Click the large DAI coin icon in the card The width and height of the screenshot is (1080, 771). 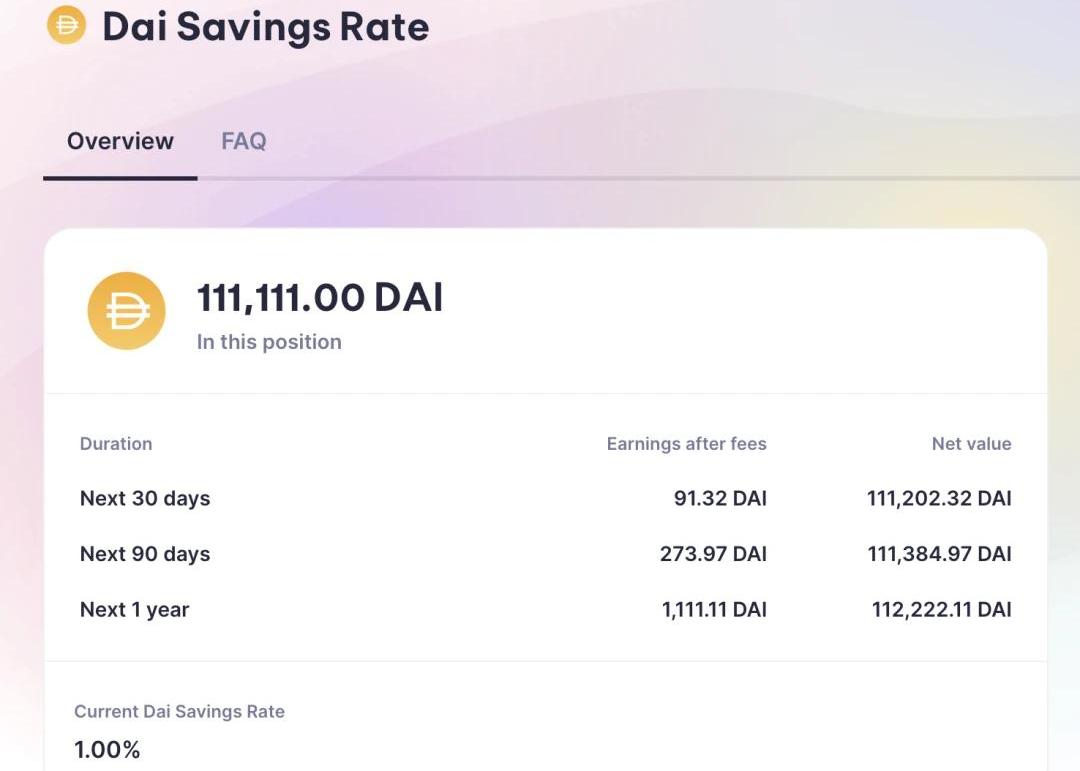[x=127, y=311]
